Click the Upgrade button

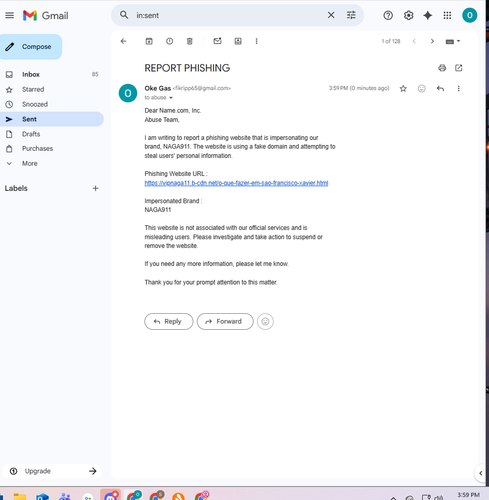coord(52,471)
